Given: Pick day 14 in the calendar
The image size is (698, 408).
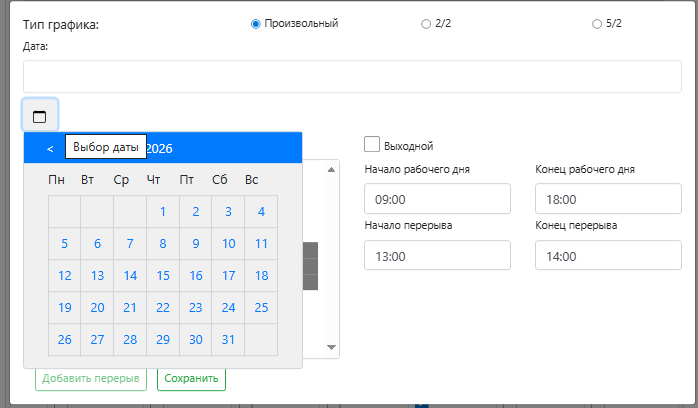Looking at the screenshot, I should click(130, 275).
